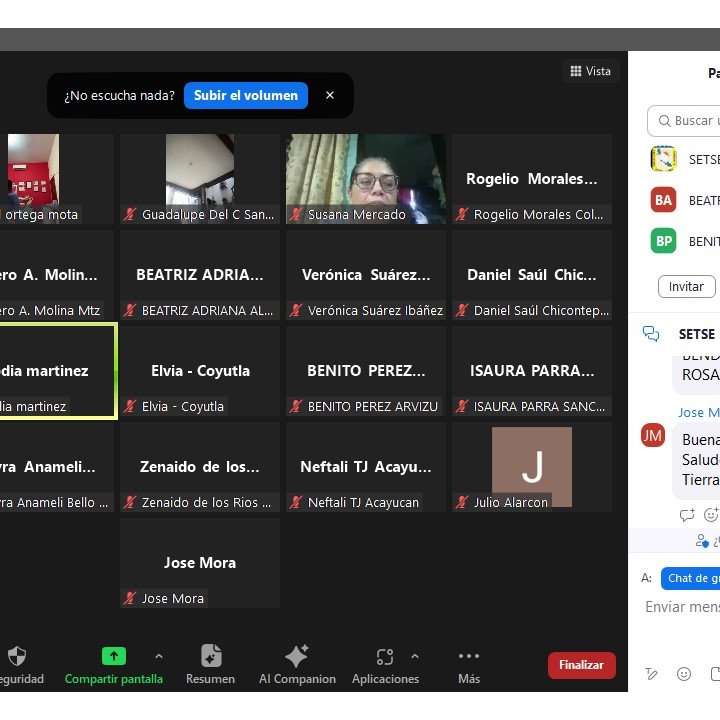
Task: Open the chat recipient selector 'Chat de grupo'
Action: (x=691, y=578)
